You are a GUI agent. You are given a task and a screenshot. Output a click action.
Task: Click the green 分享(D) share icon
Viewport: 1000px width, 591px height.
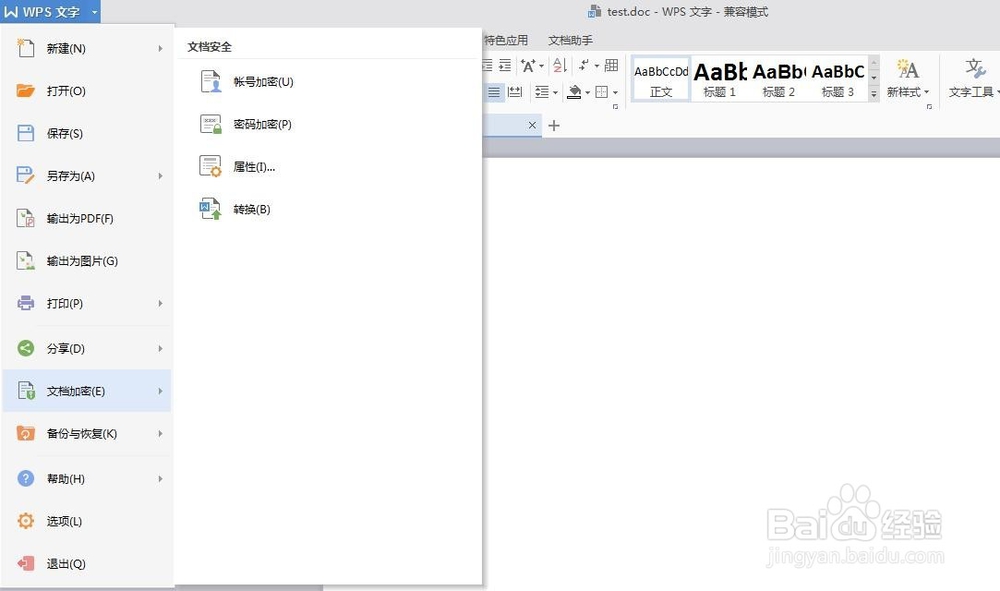click(x=26, y=348)
